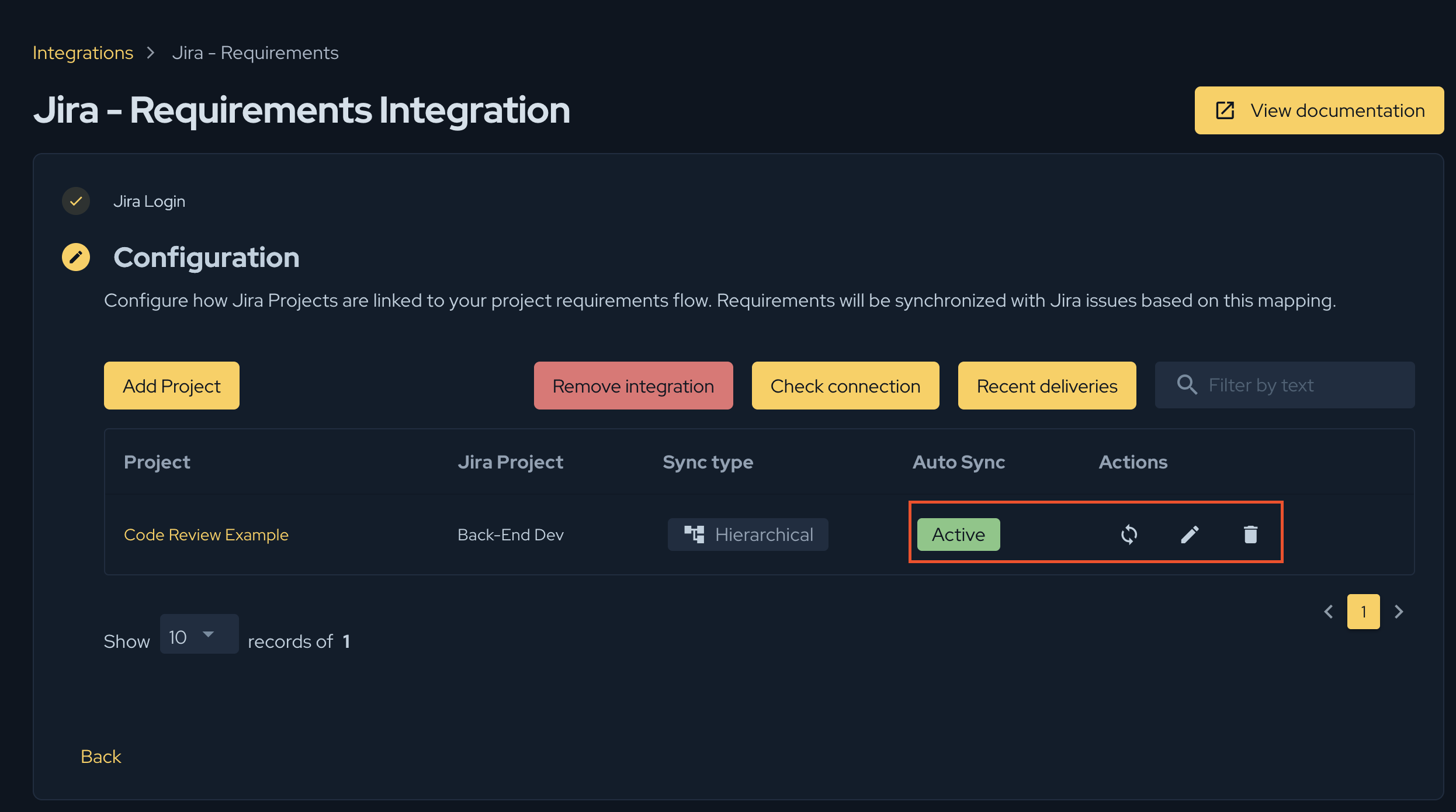
Task: Click the Add Project button
Action: coord(172,386)
